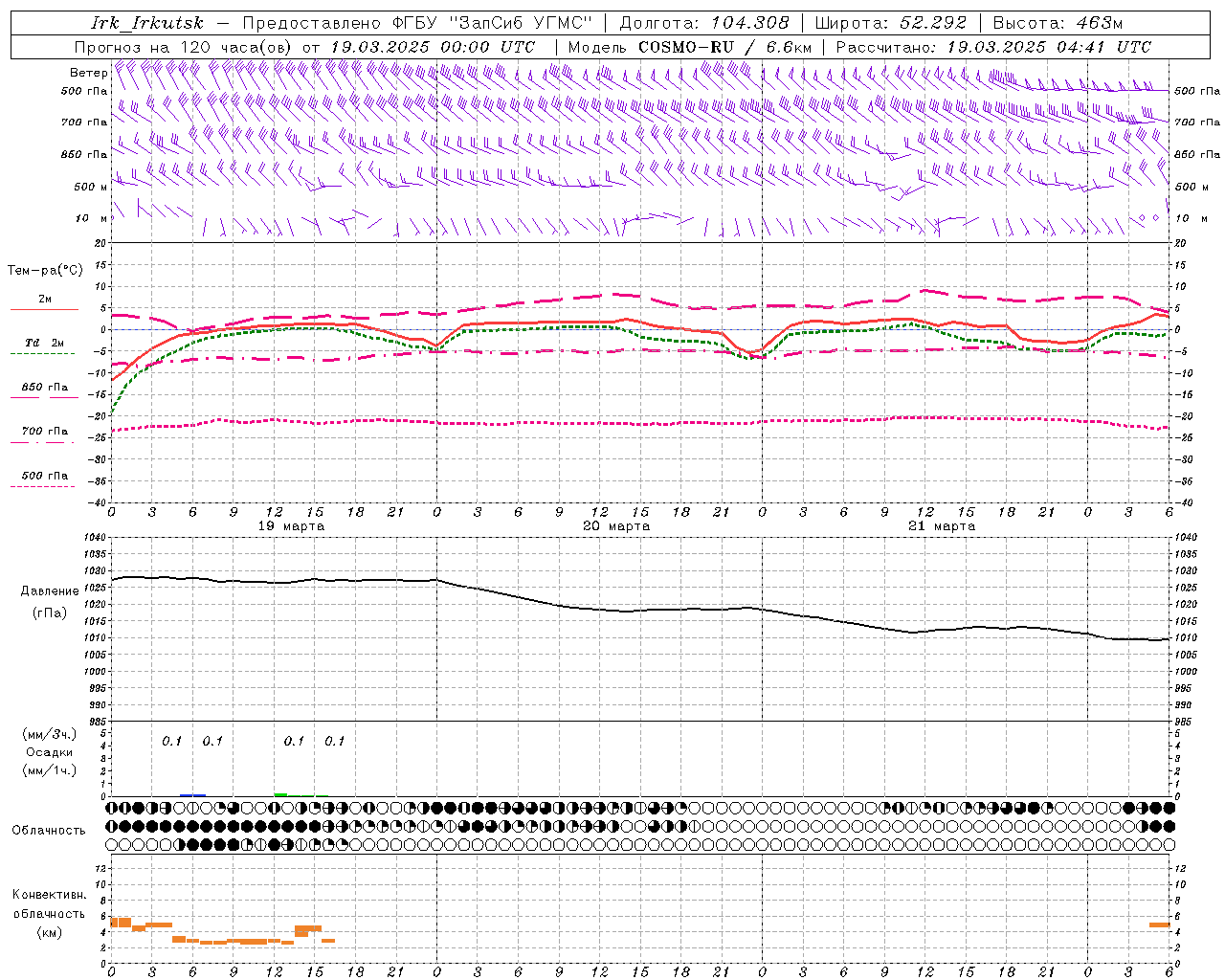Select the 'Модель COSMO-RU / 6.6км' text

[690, 47]
